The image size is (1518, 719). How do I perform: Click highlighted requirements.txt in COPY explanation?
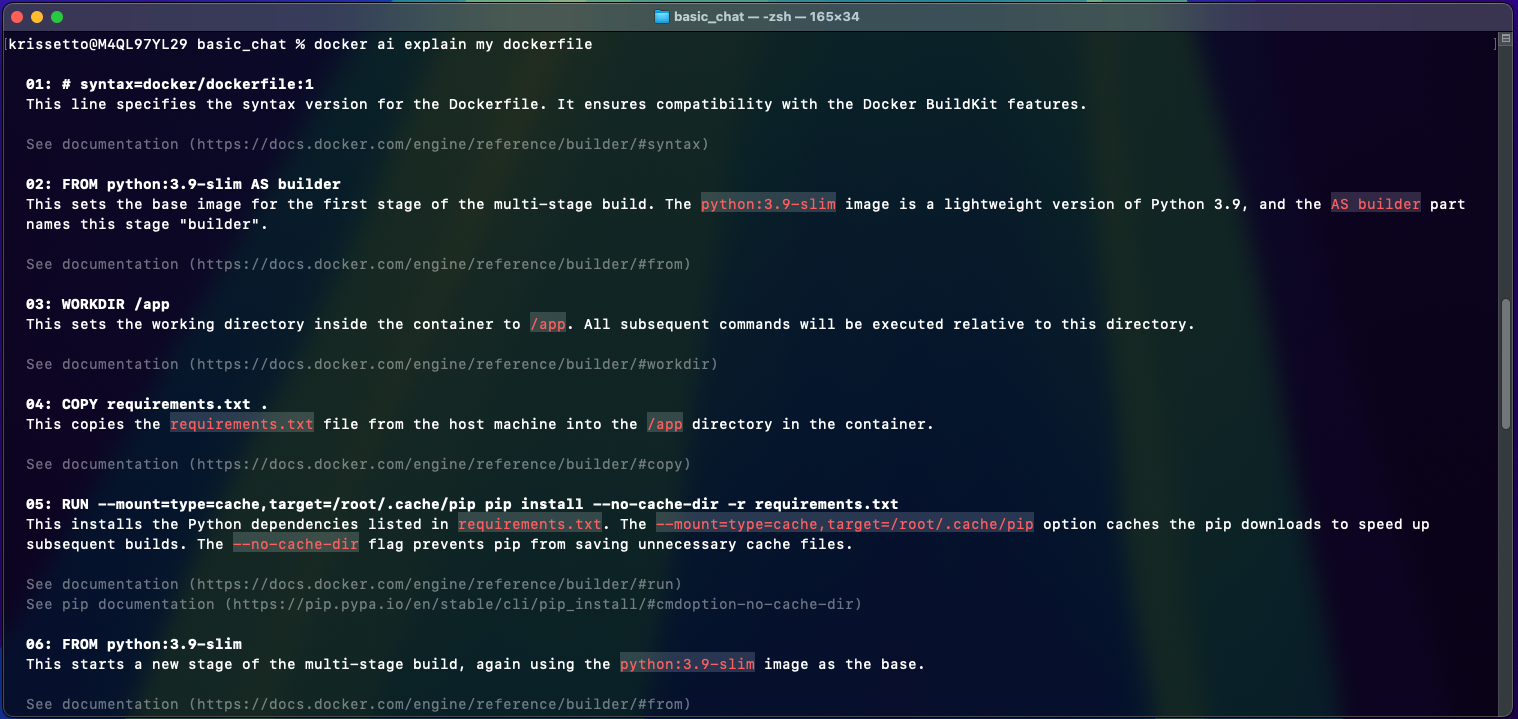click(x=241, y=424)
